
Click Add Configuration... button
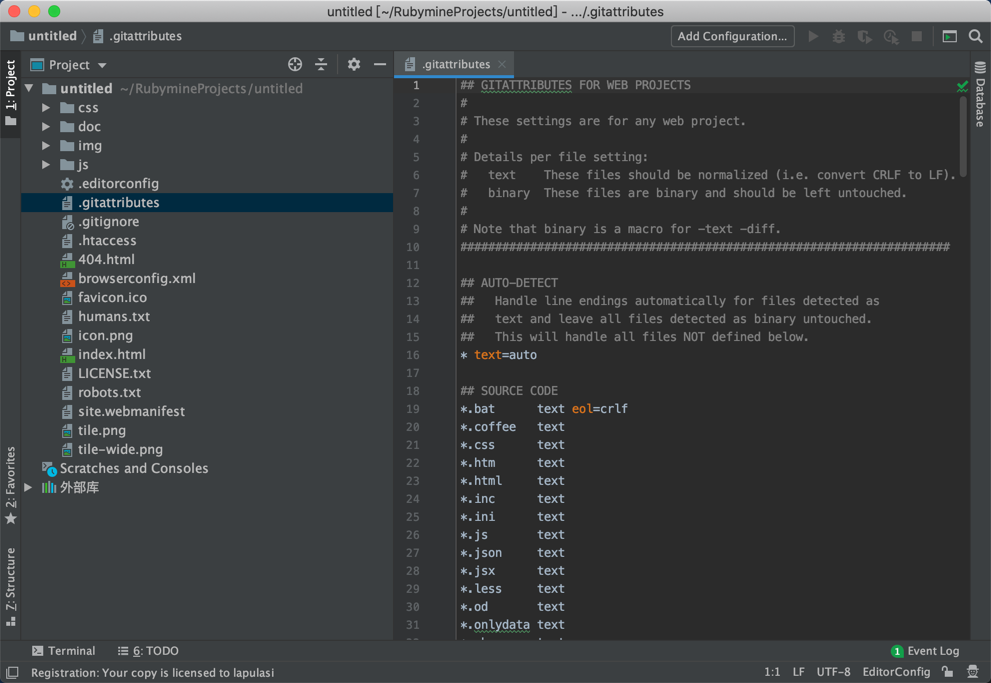pyautogui.click(x=732, y=37)
